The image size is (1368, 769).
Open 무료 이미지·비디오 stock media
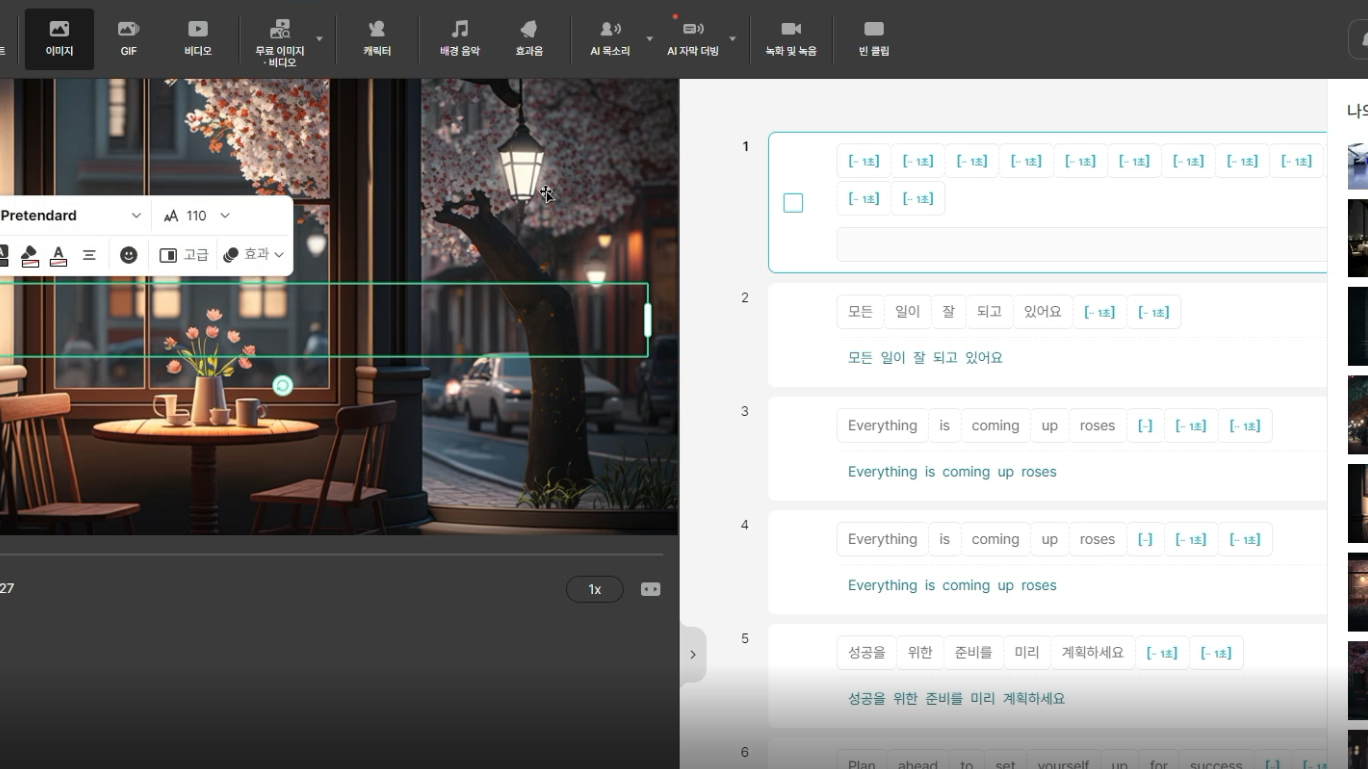pos(280,43)
